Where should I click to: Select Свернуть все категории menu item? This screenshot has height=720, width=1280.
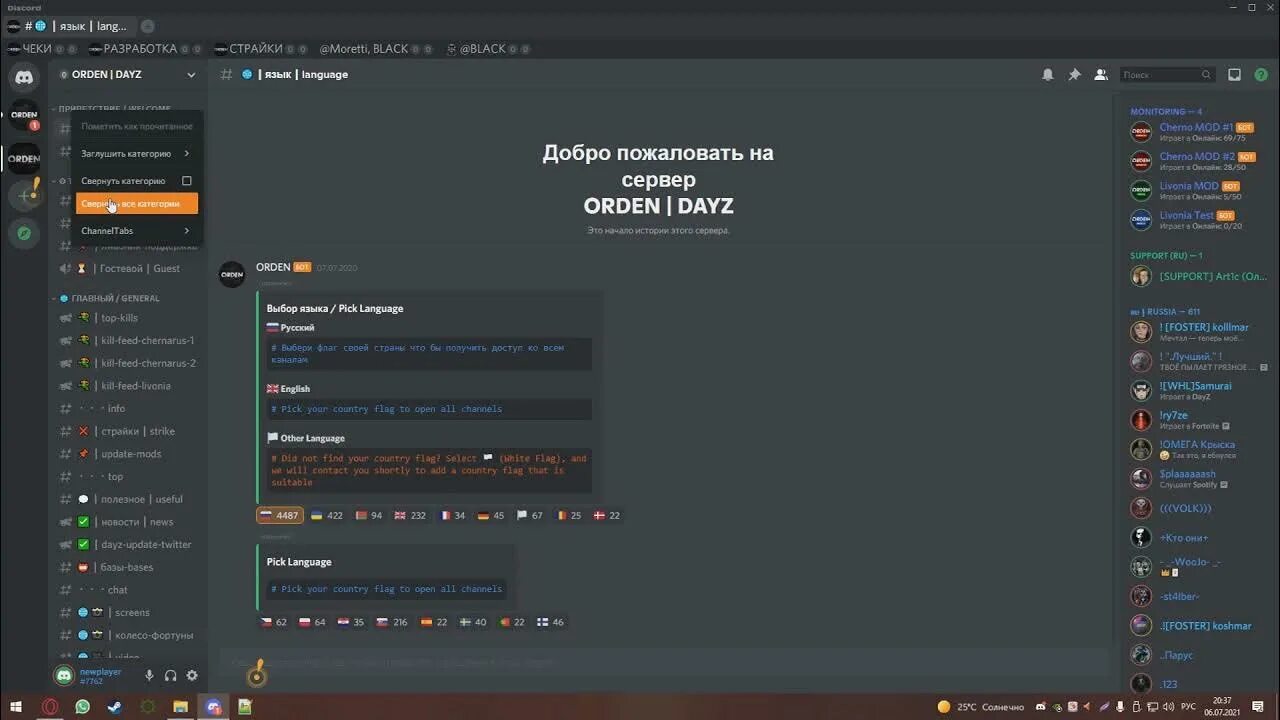point(137,203)
